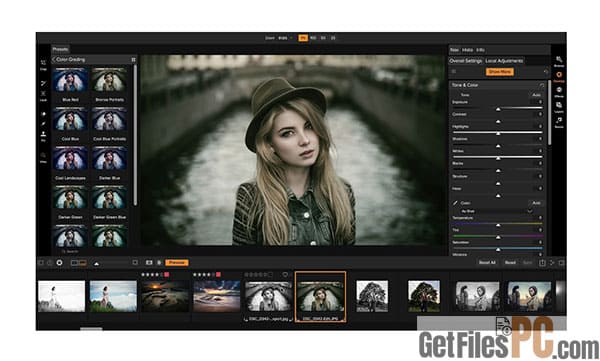Switch to the Nav tab
Viewport: 600px width, 361px height.
pyautogui.click(x=454, y=50)
